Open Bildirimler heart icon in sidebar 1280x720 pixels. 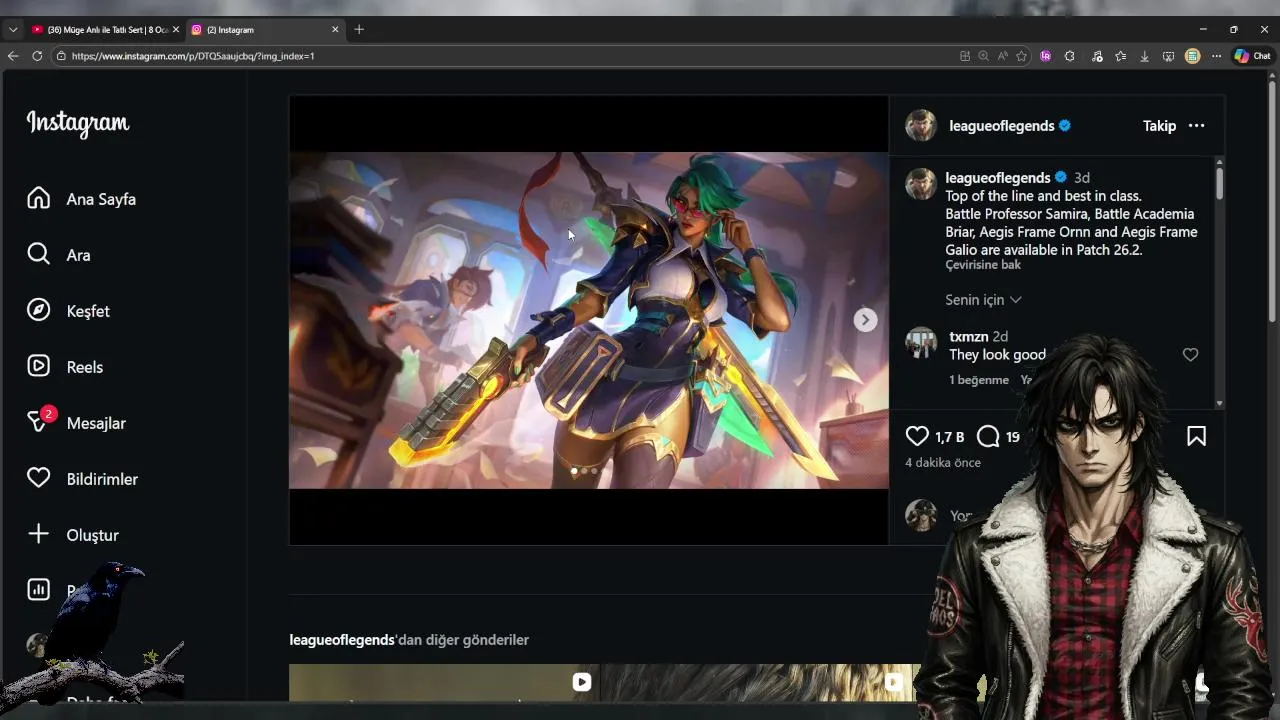pyautogui.click(x=38, y=478)
